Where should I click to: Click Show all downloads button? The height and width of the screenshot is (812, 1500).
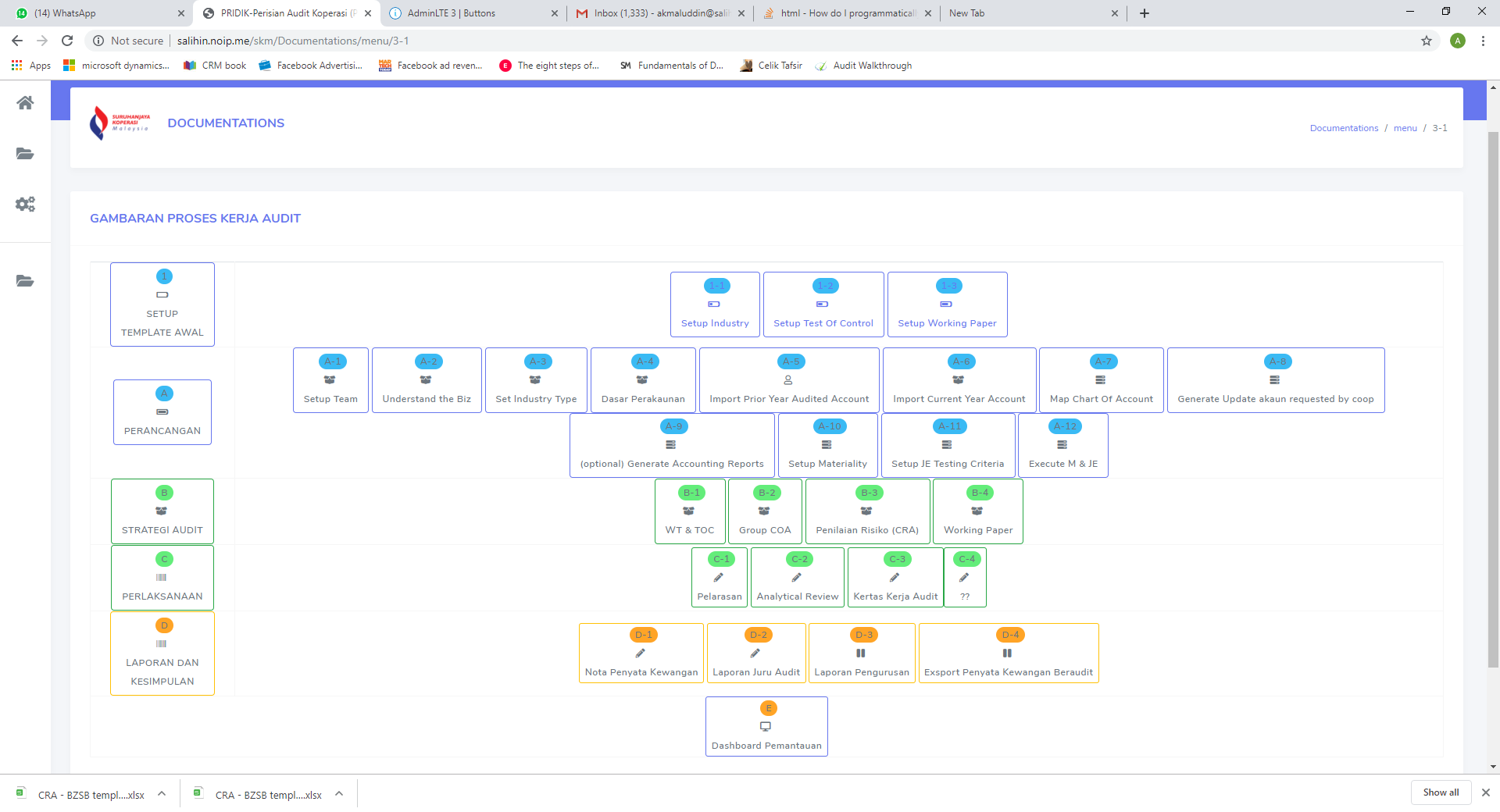click(1441, 792)
